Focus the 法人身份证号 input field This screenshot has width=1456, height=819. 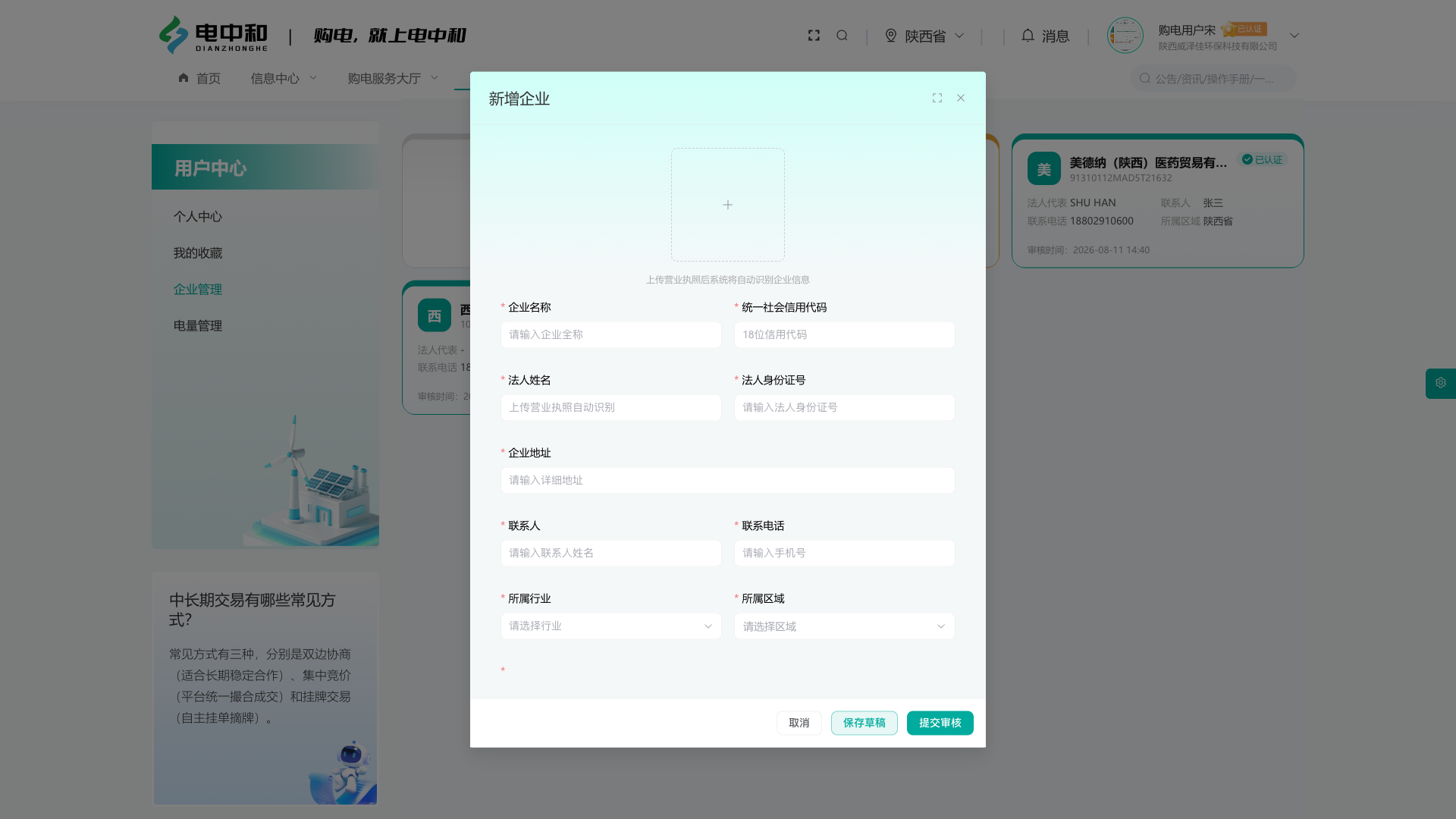coord(845,407)
